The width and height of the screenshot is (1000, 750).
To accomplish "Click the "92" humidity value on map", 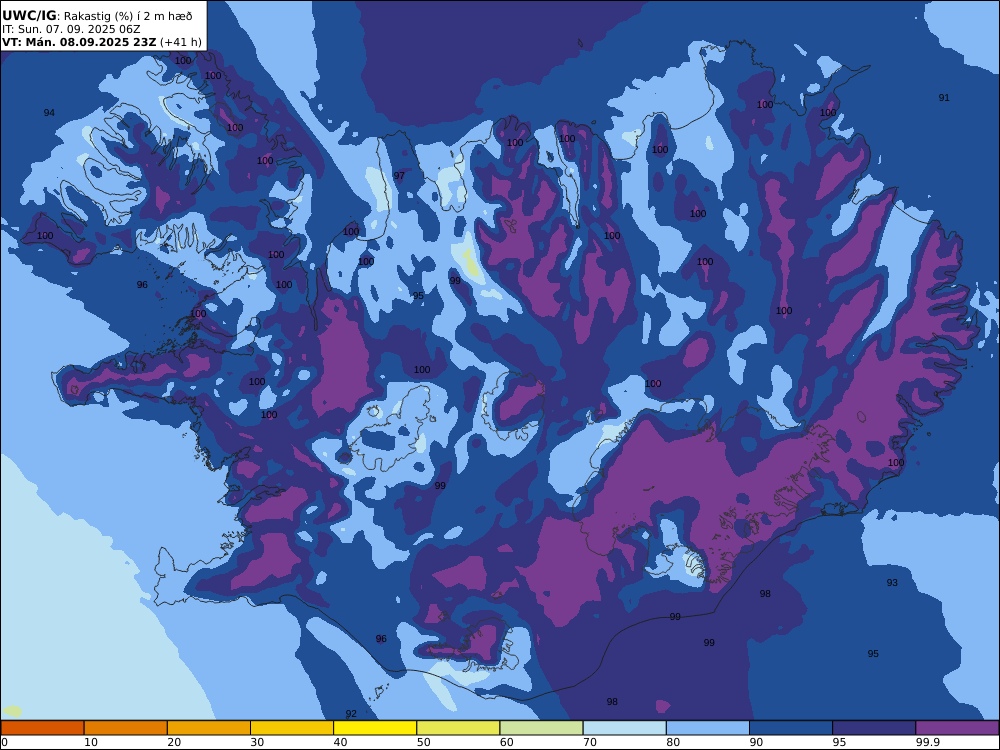I will pos(351,714).
